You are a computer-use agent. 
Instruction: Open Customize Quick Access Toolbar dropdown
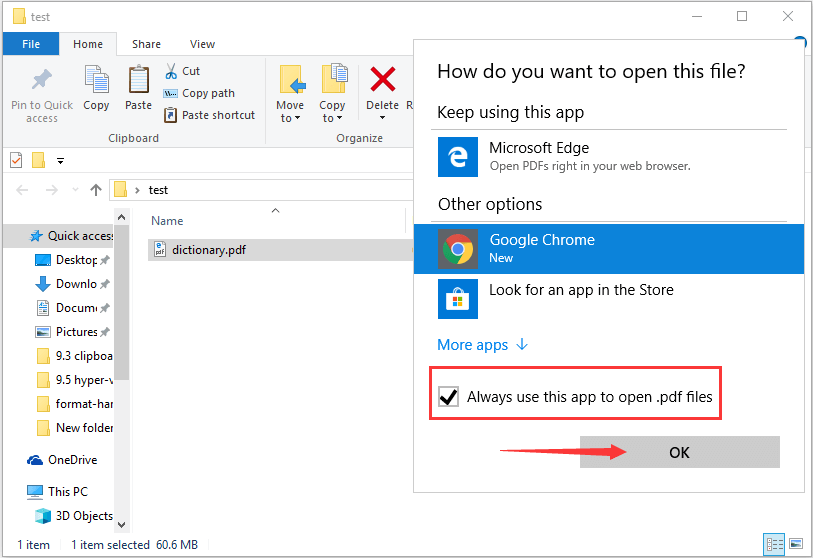[x=61, y=161]
